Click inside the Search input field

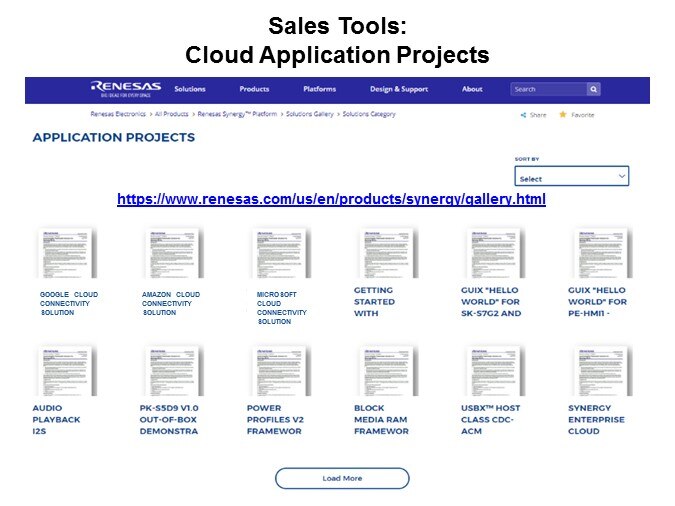click(x=548, y=89)
